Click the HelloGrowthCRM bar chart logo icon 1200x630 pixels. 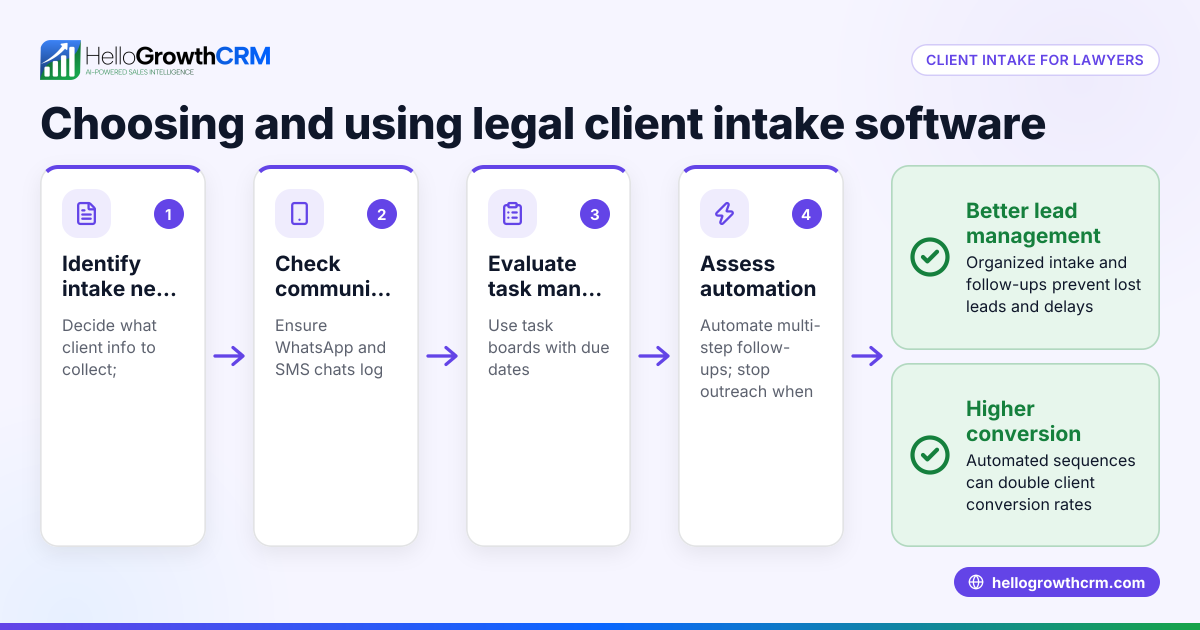[x=60, y=60]
